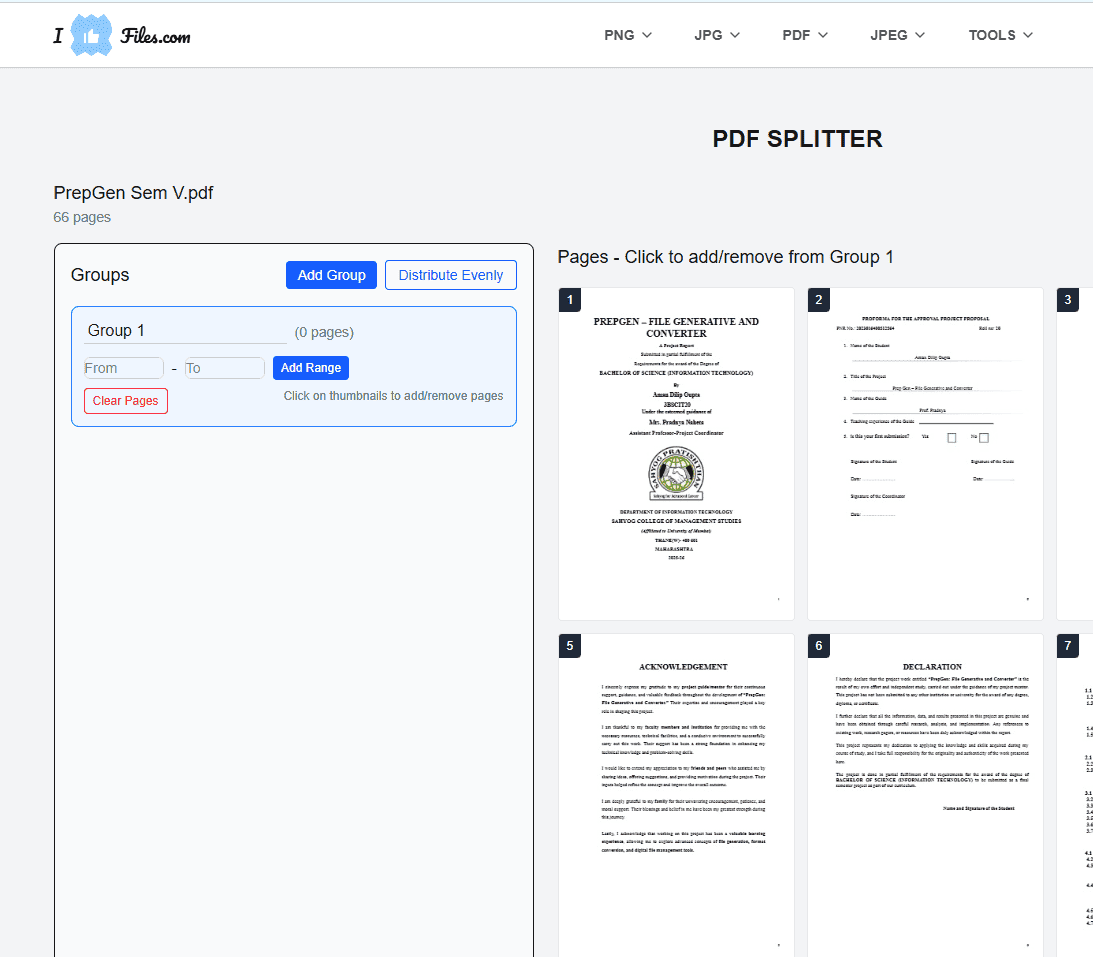The image size is (1093, 957).
Task: Open the PDF tools dropdown
Action: tap(805, 35)
